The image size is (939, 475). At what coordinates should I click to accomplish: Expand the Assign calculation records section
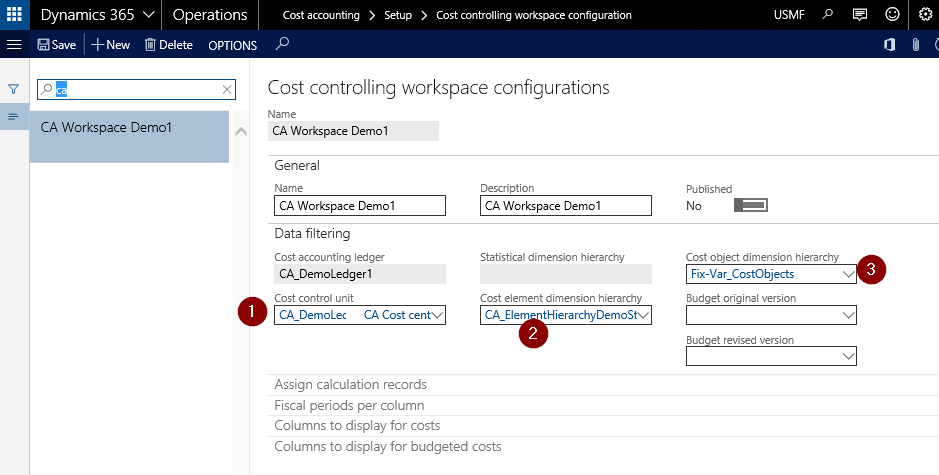point(350,384)
